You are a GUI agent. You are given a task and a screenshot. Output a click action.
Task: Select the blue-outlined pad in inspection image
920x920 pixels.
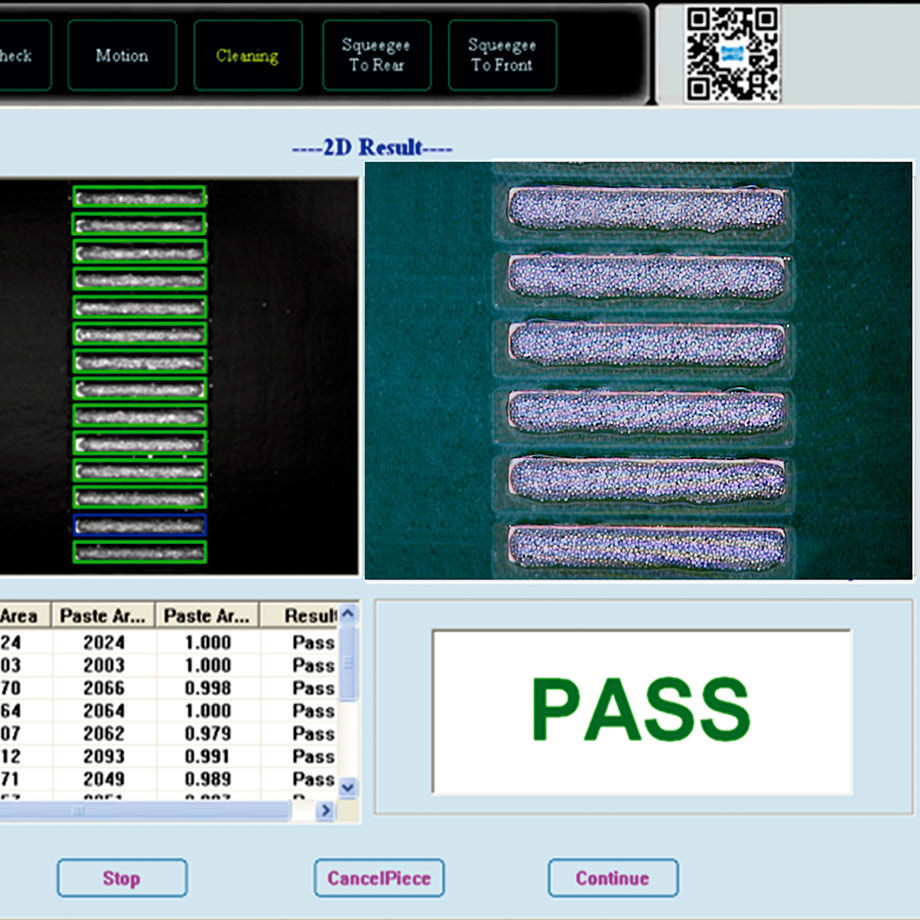(140, 524)
